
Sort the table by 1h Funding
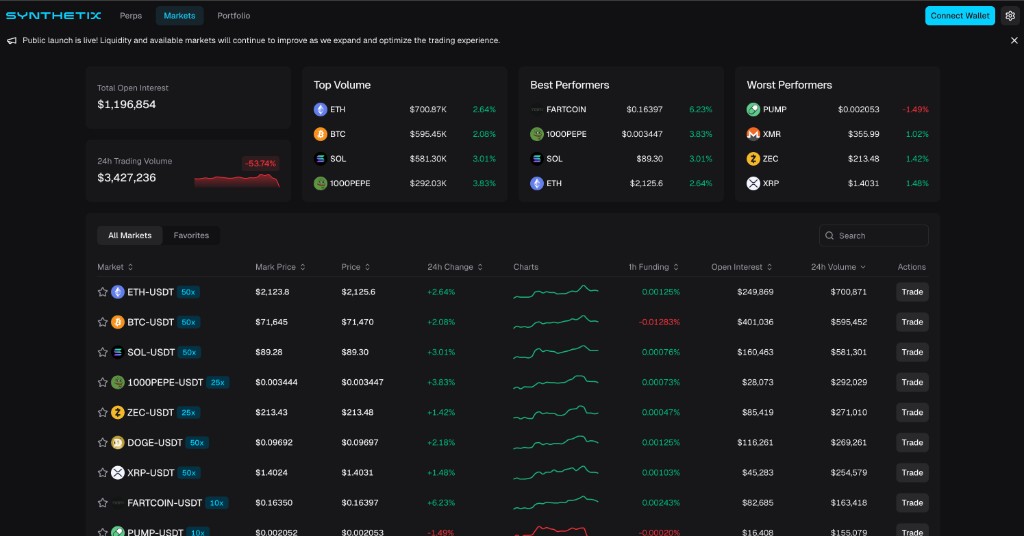click(654, 267)
